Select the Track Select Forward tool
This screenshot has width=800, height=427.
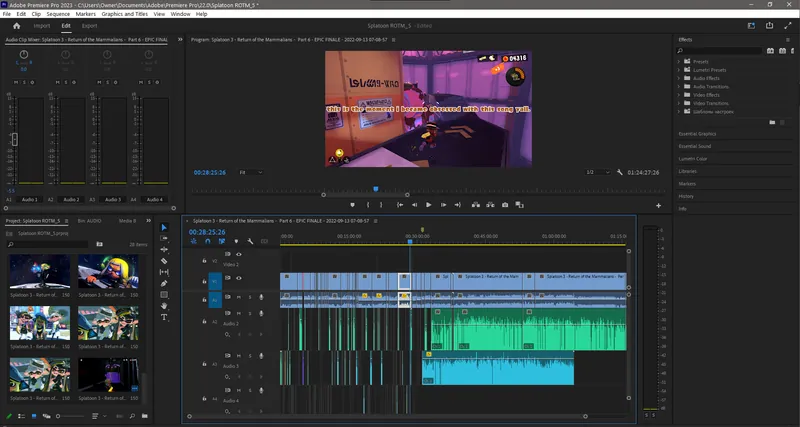[164, 238]
